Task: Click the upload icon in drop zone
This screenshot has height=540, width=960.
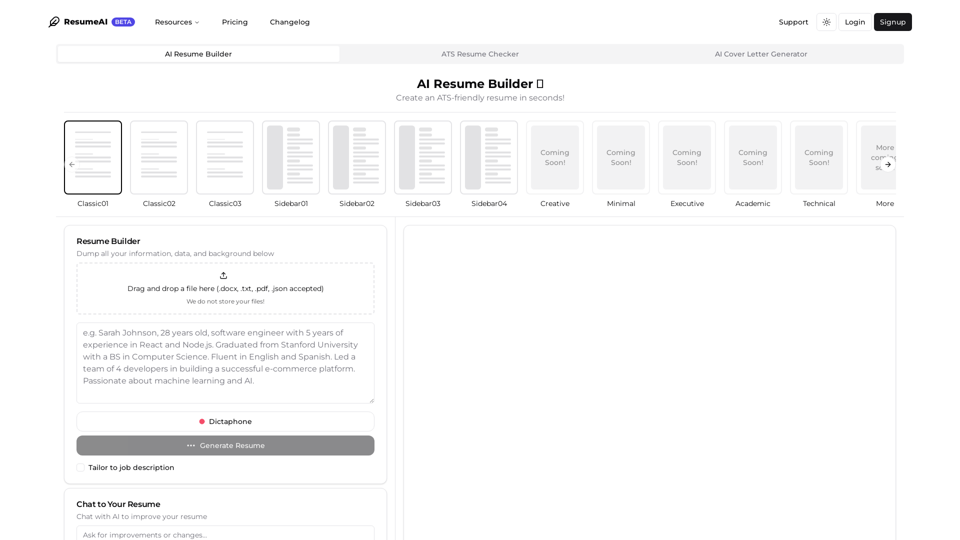Action: point(223,276)
